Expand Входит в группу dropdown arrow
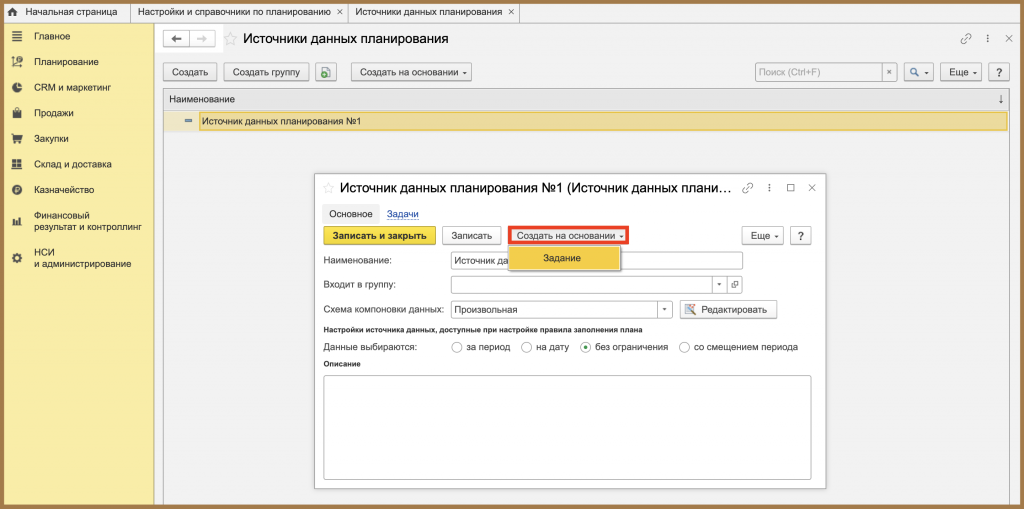Viewport: 1024px width, 509px height. tap(720, 285)
